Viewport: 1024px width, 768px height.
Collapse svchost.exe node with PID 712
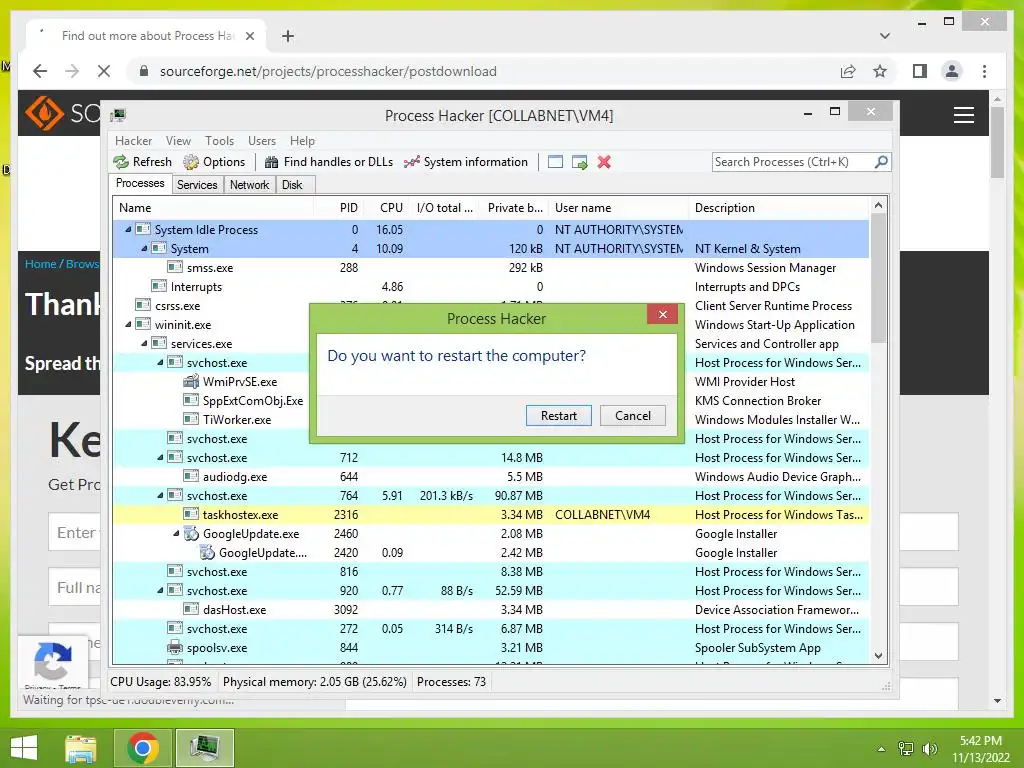(x=160, y=457)
